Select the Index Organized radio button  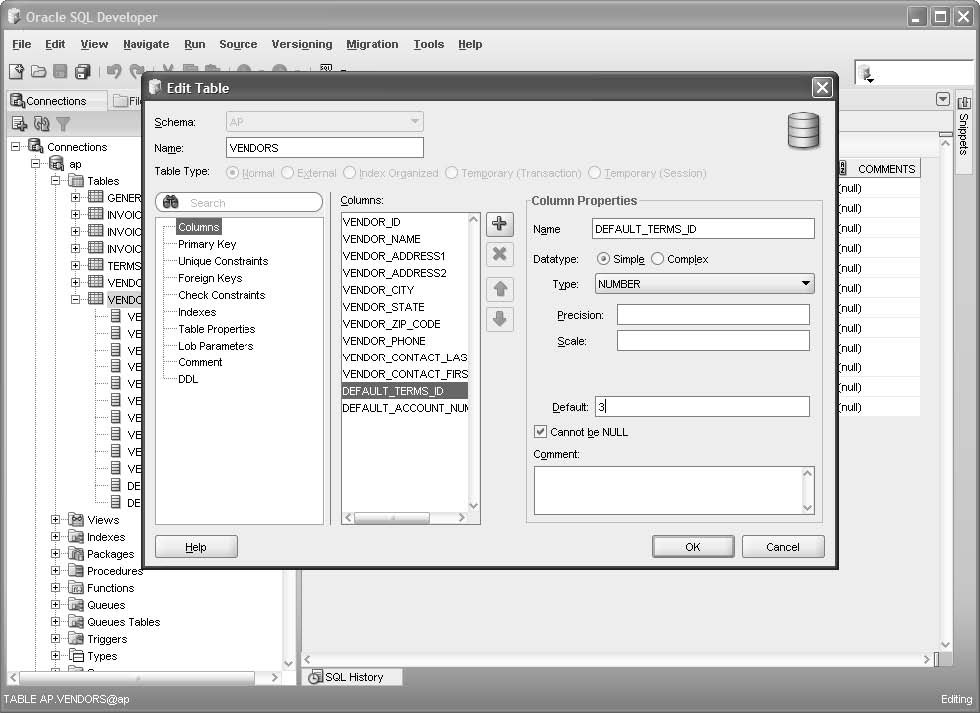349,172
